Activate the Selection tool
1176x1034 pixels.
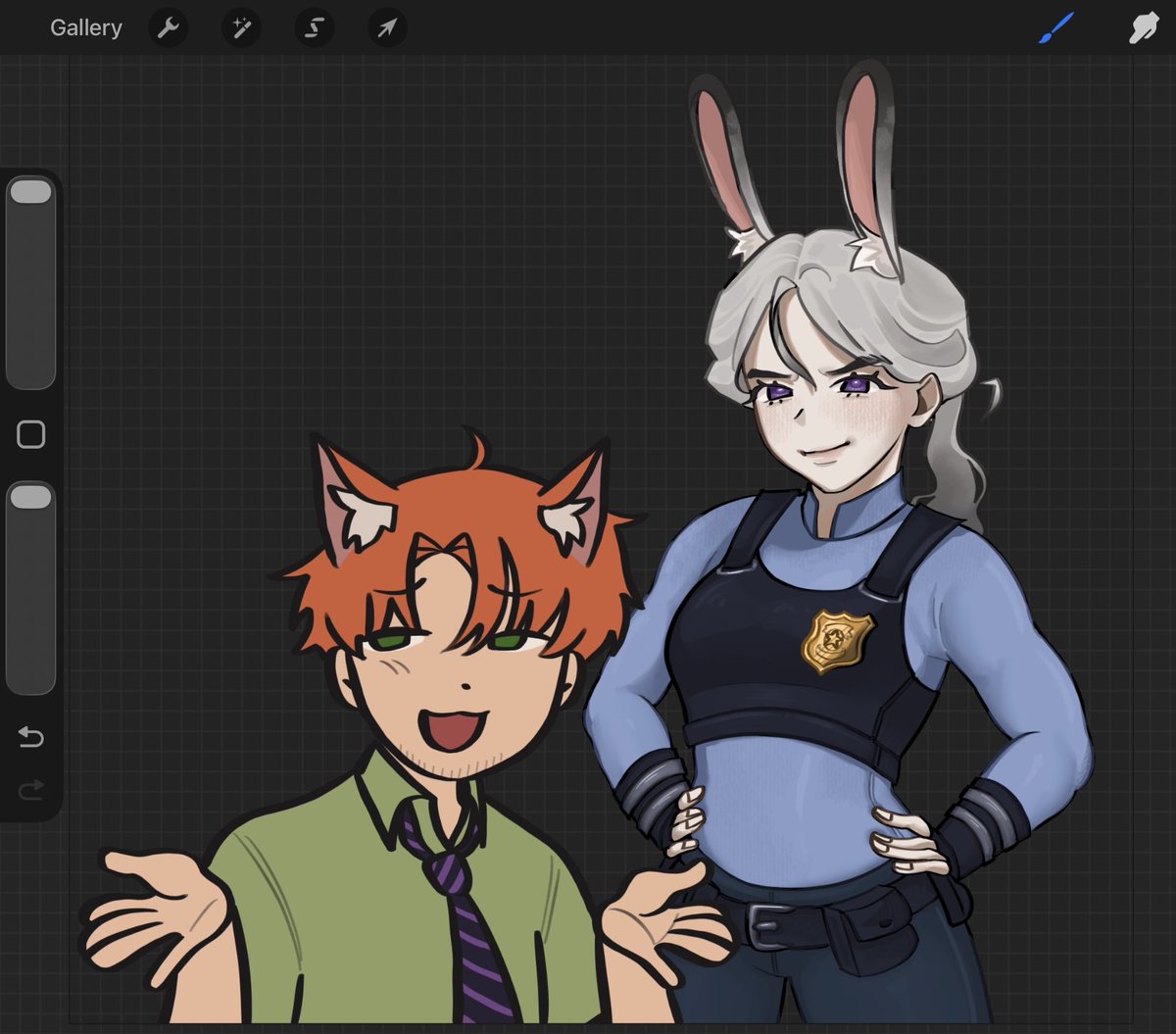tap(314, 27)
